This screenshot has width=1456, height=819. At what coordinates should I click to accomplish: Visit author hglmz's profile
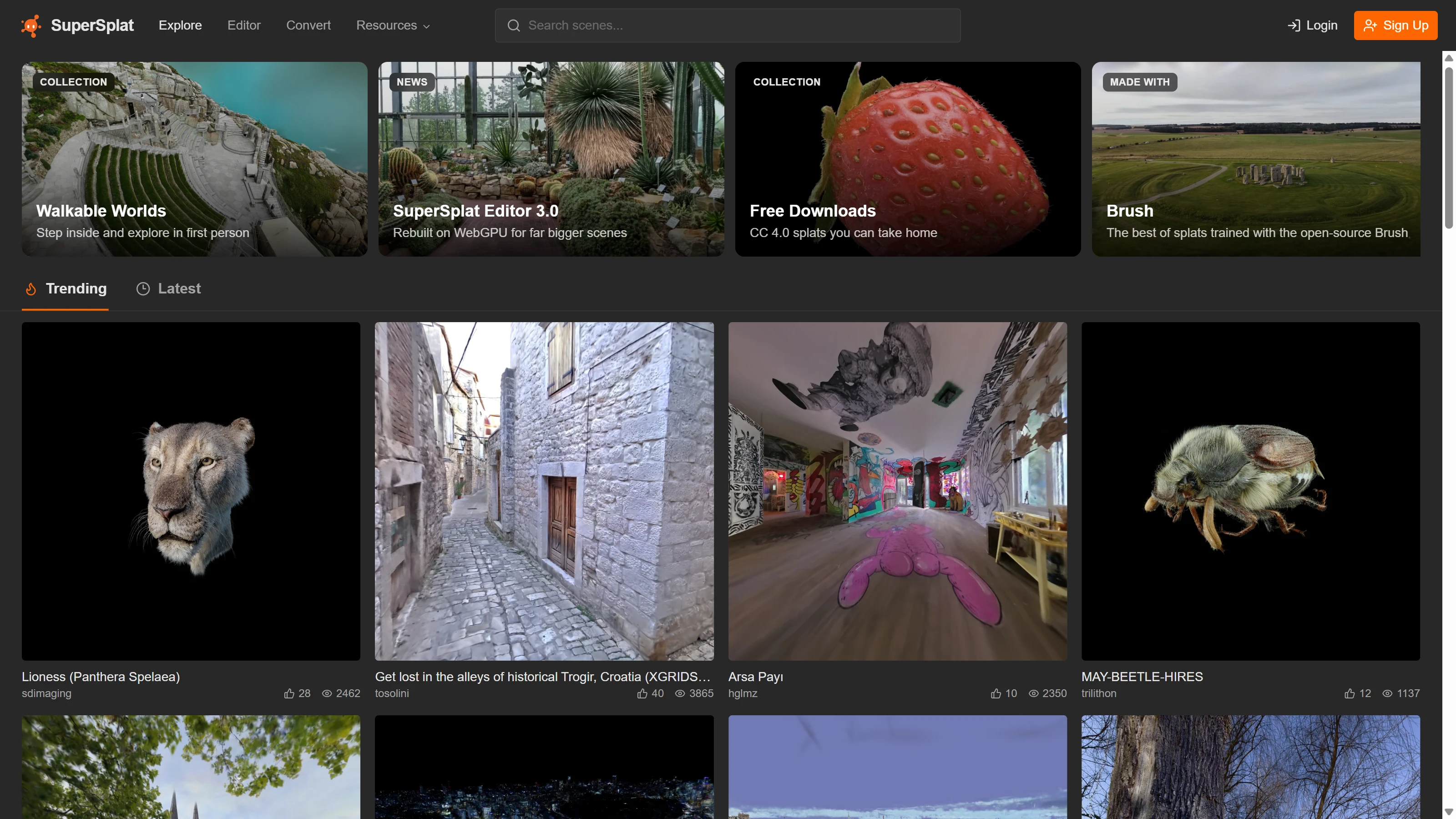[x=743, y=693]
